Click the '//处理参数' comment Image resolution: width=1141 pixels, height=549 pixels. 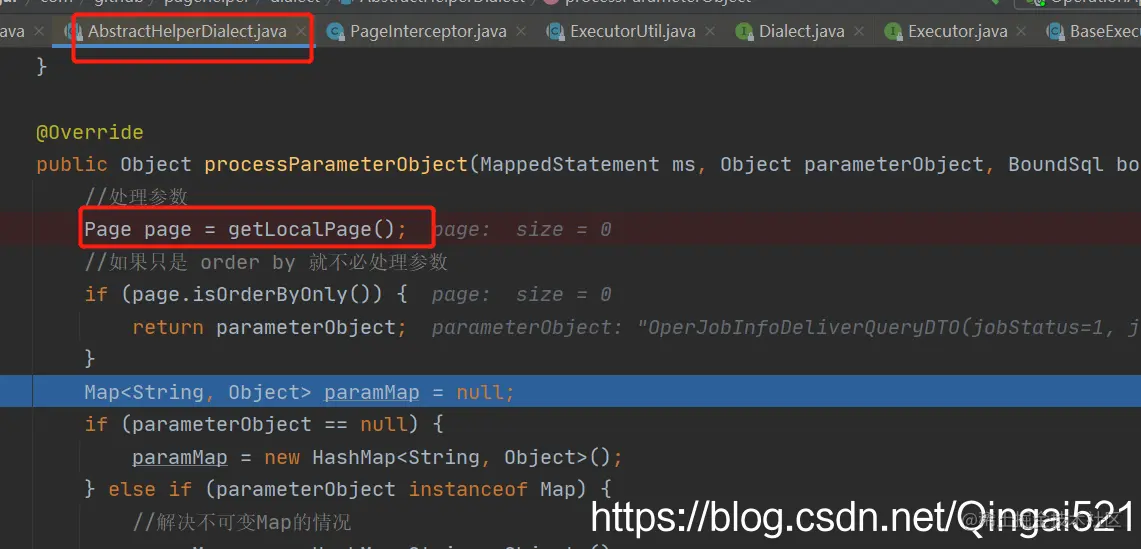click(136, 197)
